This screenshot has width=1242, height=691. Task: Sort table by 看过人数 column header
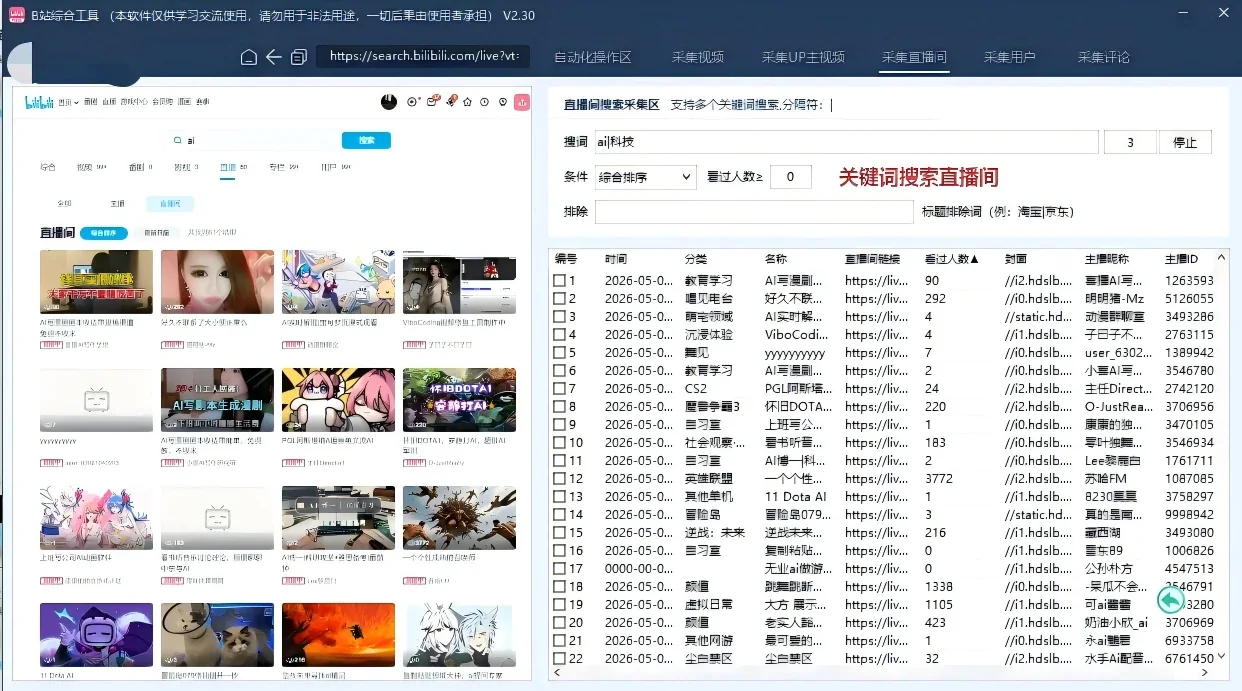pyautogui.click(x=952, y=259)
